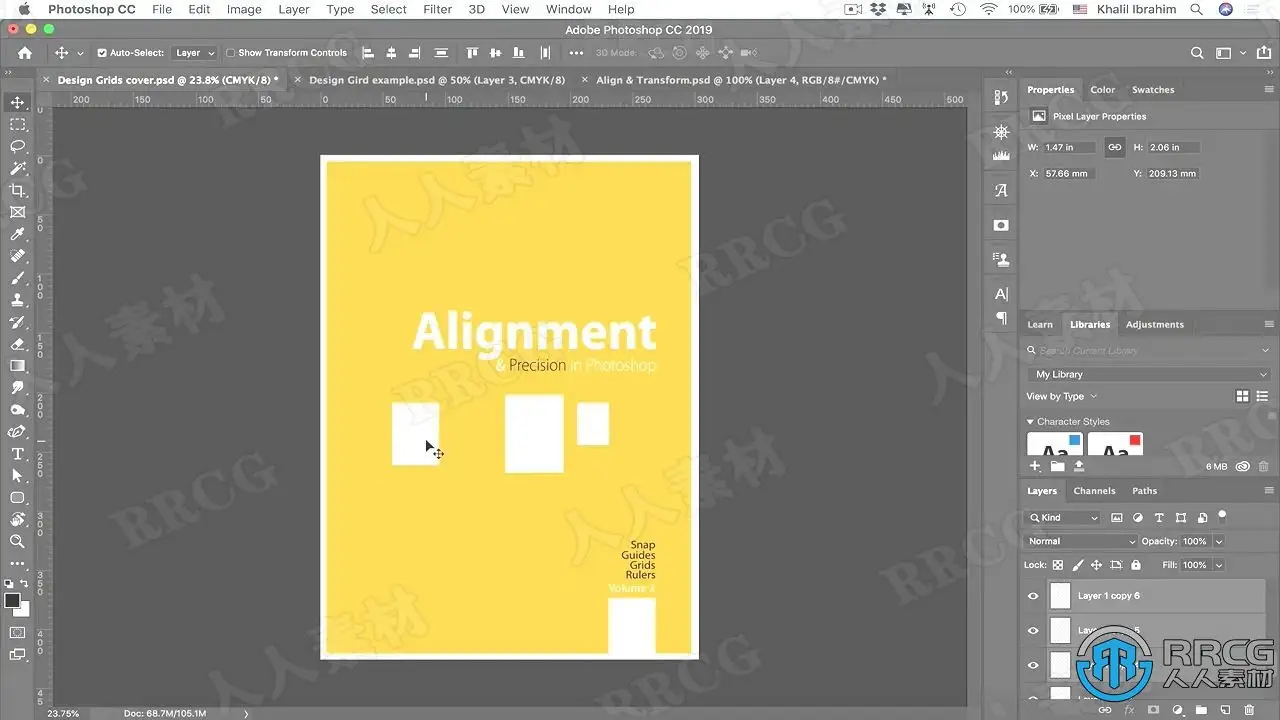
Task: Select the Move tool in the toolbar
Action: [x=17, y=103]
